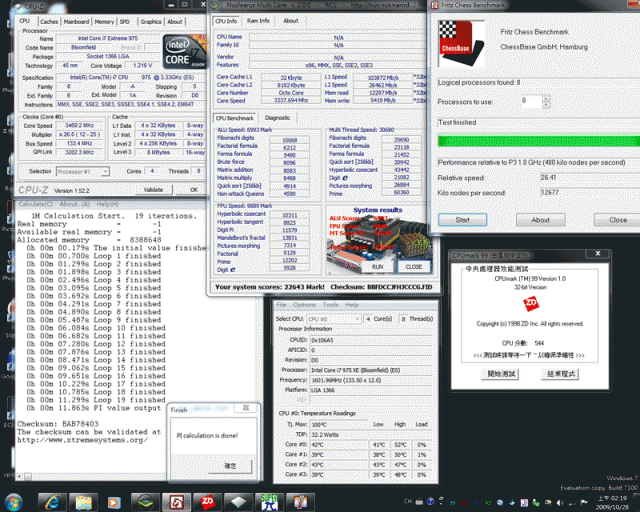
Task: Open the Windows Start menu orb
Action: point(12,500)
